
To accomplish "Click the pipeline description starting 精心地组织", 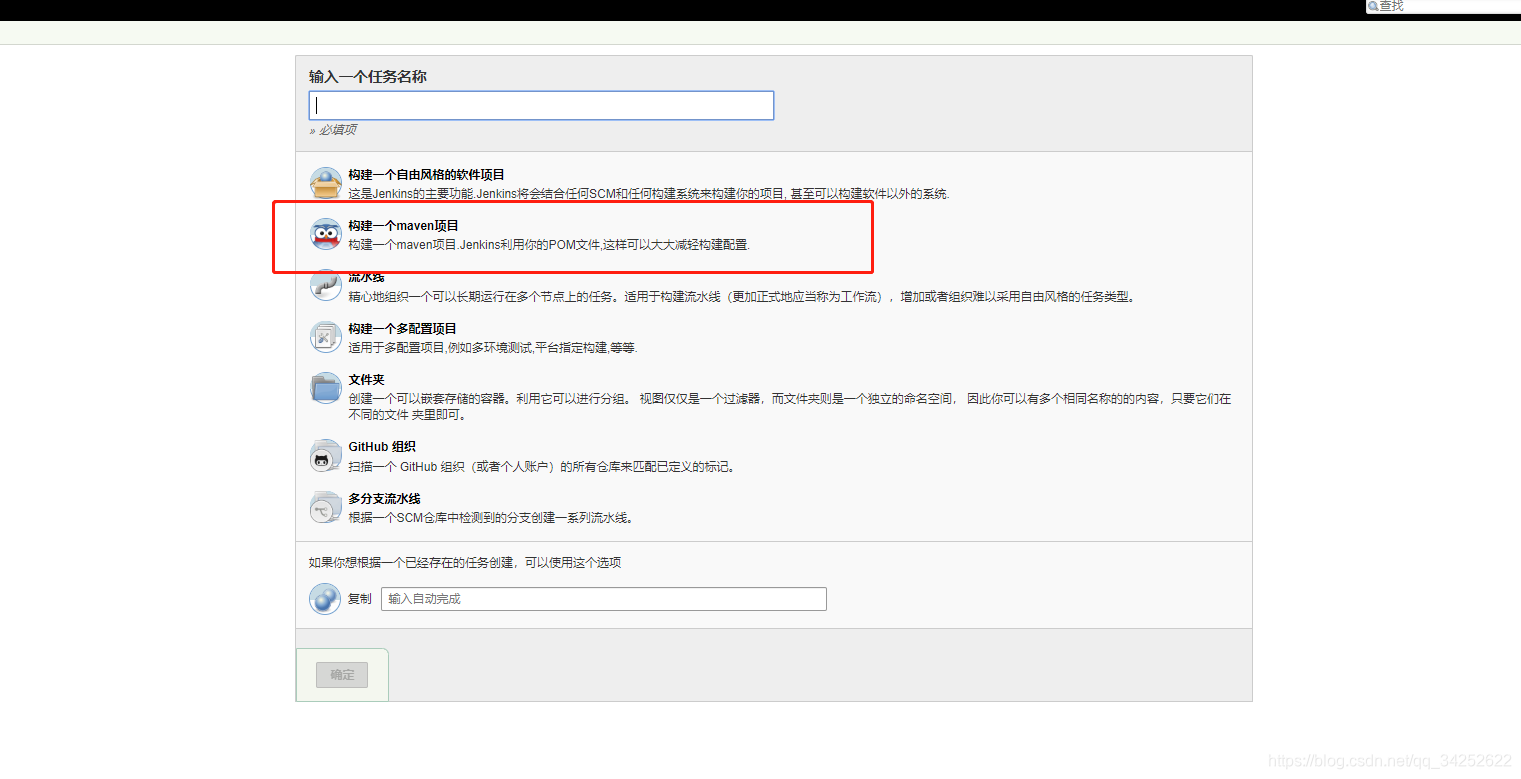I will pos(743,297).
